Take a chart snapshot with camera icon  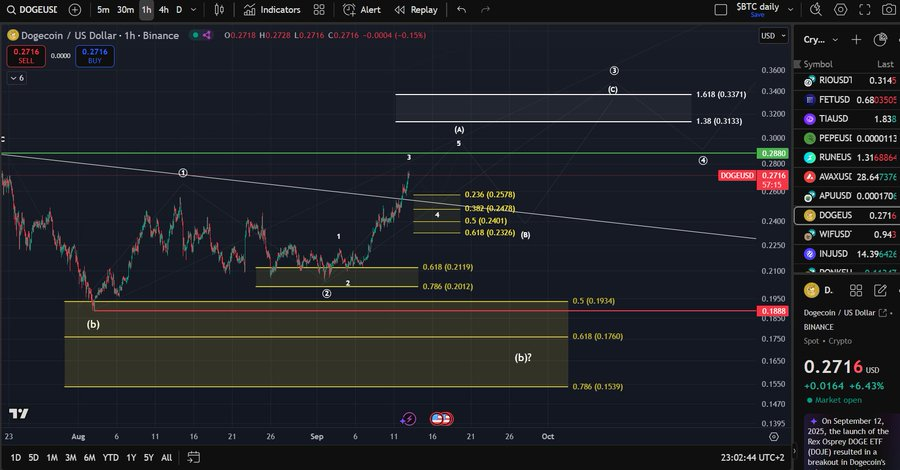click(x=888, y=10)
